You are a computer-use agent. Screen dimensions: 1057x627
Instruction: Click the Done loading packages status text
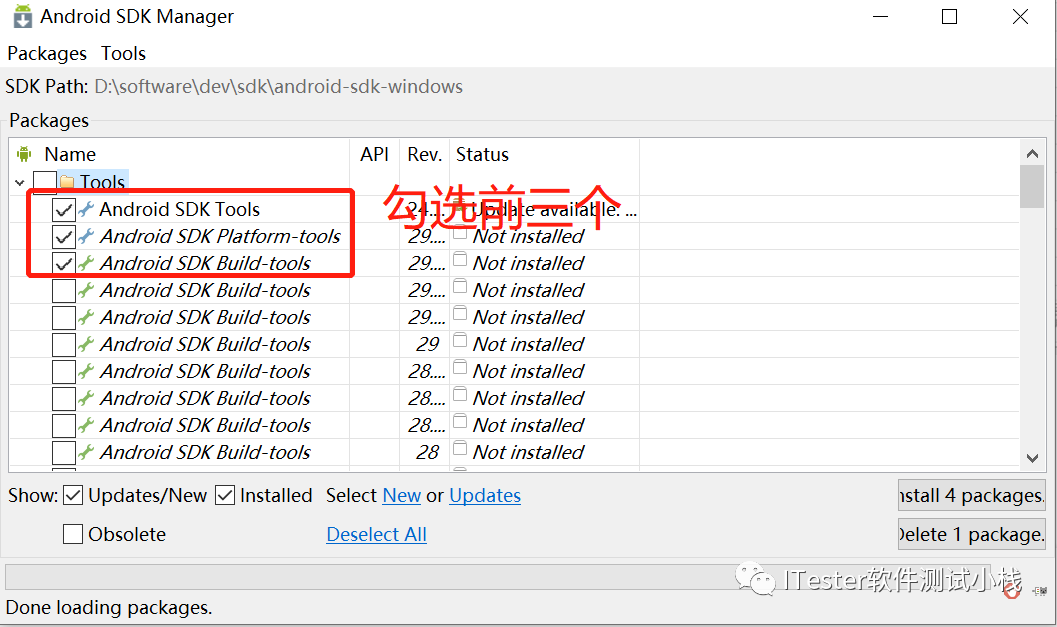coord(109,607)
